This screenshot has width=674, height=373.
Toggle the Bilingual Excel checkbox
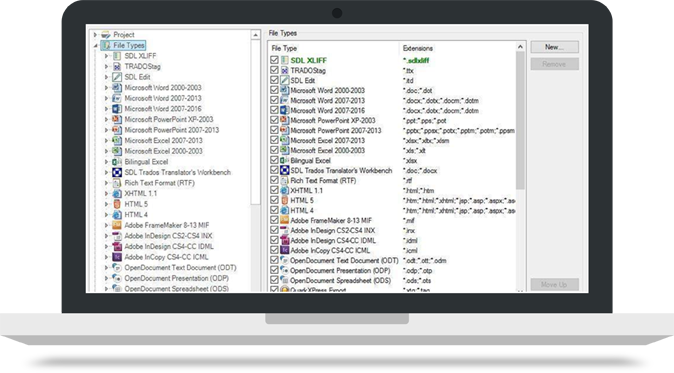click(x=274, y=160)
